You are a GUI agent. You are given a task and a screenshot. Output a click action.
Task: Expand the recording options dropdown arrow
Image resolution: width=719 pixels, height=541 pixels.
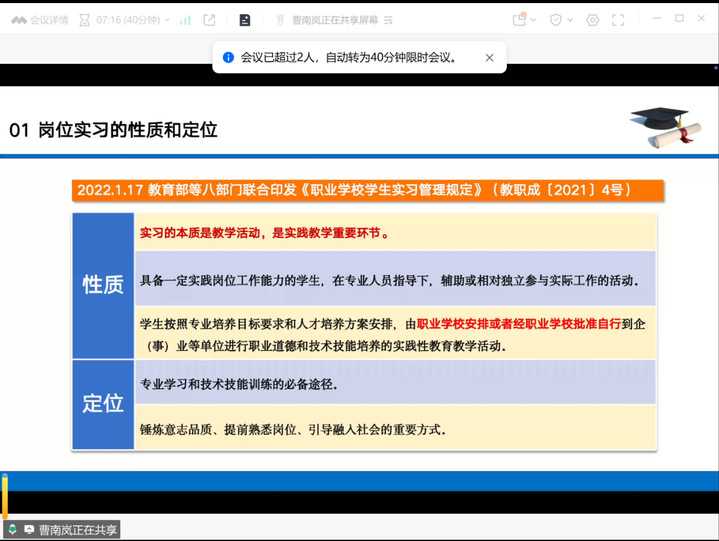533,19
